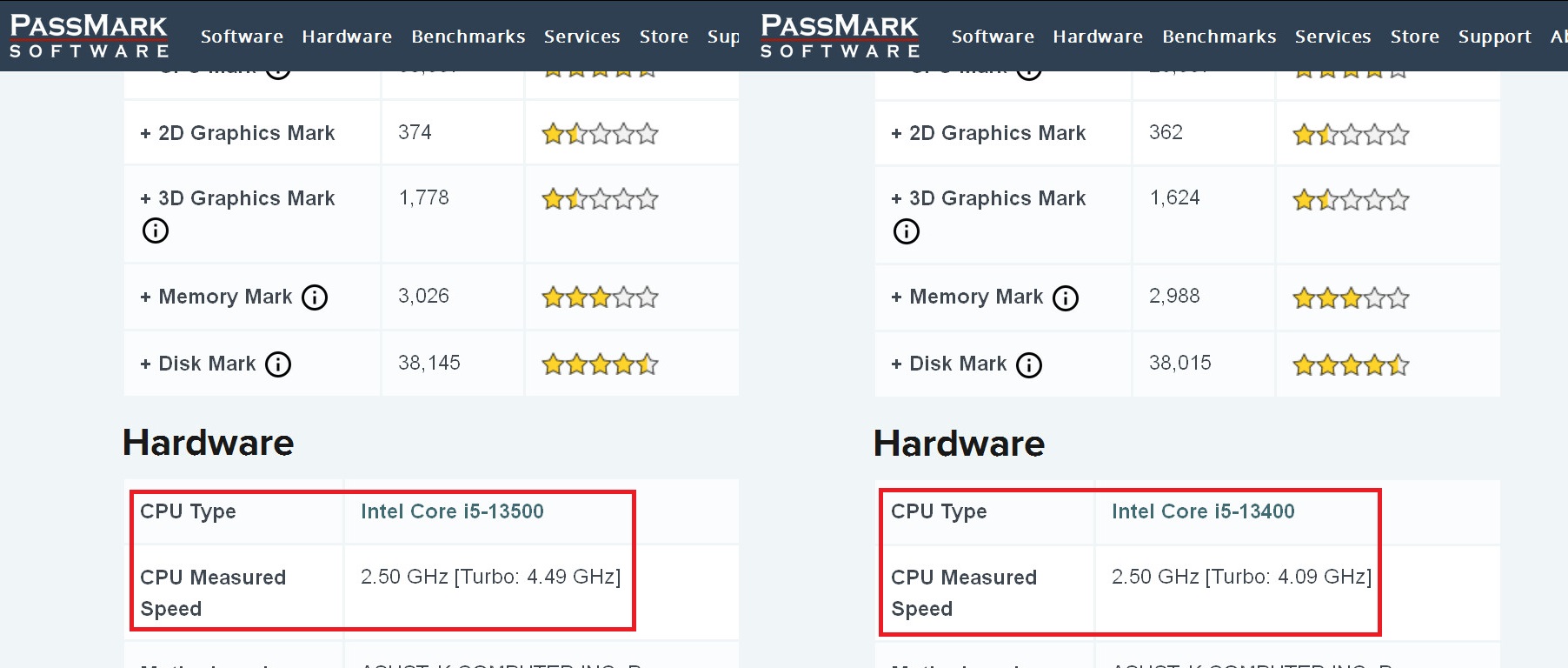
Task: Open PassMark Software logo in left page
Action: pyautogui.click(x=90, y=37)
